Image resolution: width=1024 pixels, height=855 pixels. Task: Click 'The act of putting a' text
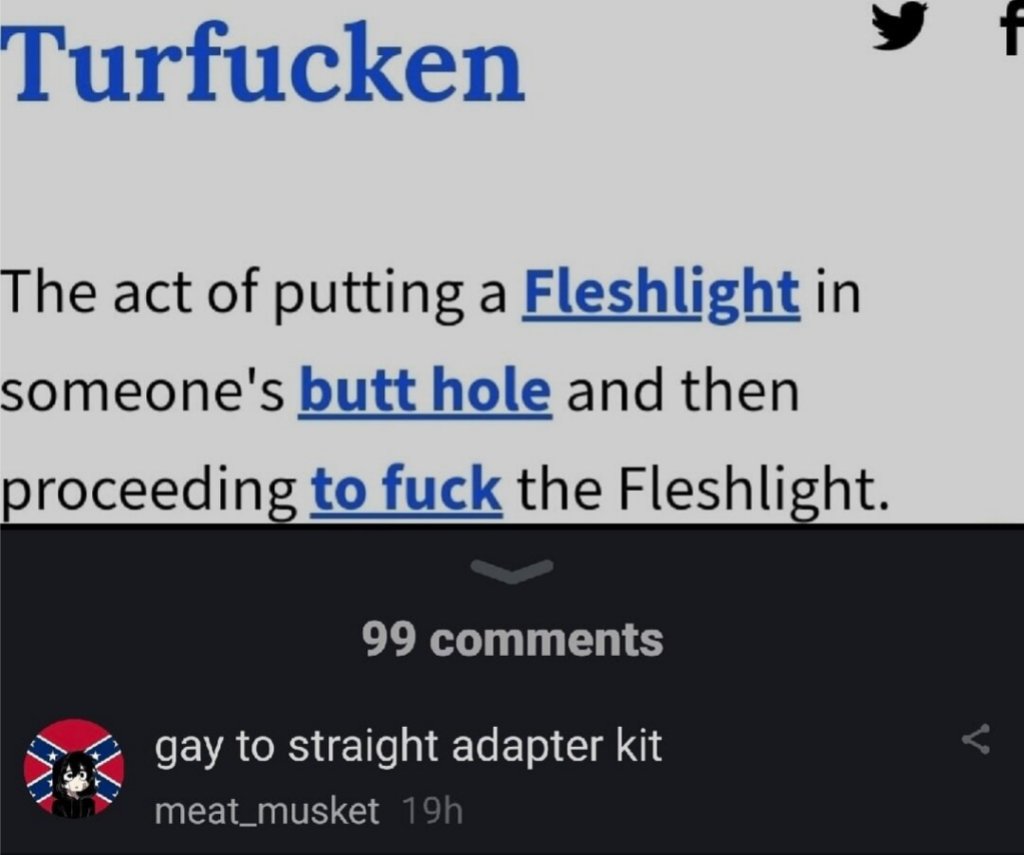253,294
